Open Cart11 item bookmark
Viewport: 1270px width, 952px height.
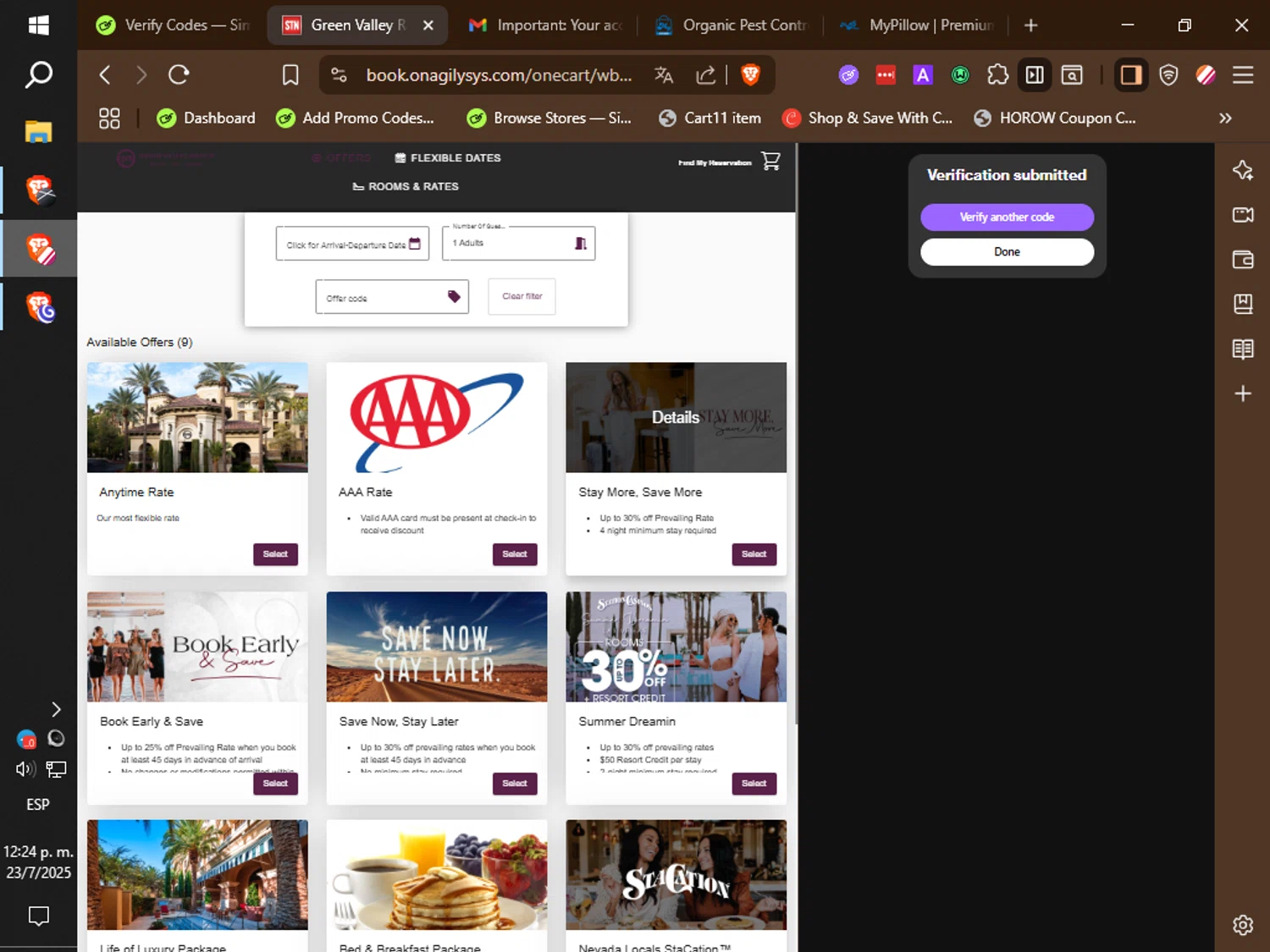(710, 118)
